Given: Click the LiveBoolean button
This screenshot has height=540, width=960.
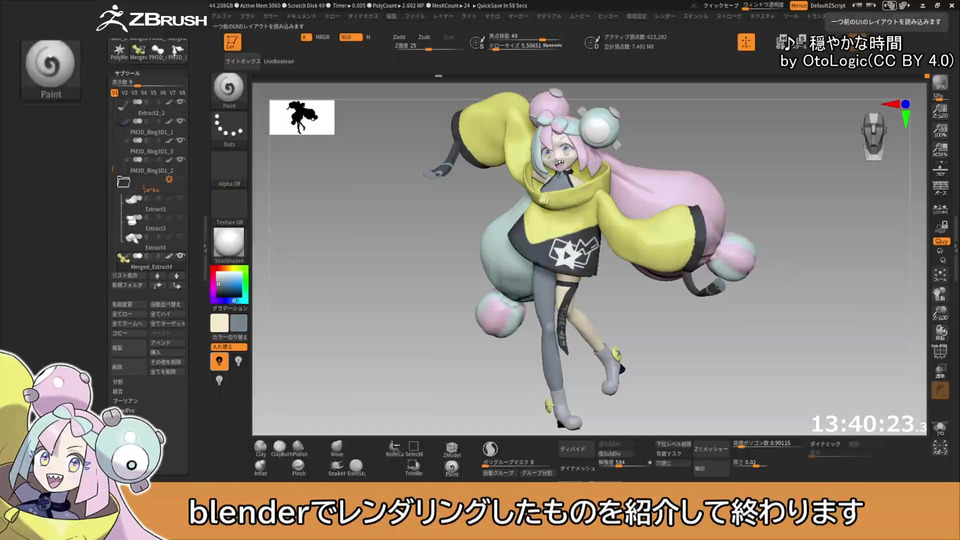Looking at the screenshot, I should point(279,61).
